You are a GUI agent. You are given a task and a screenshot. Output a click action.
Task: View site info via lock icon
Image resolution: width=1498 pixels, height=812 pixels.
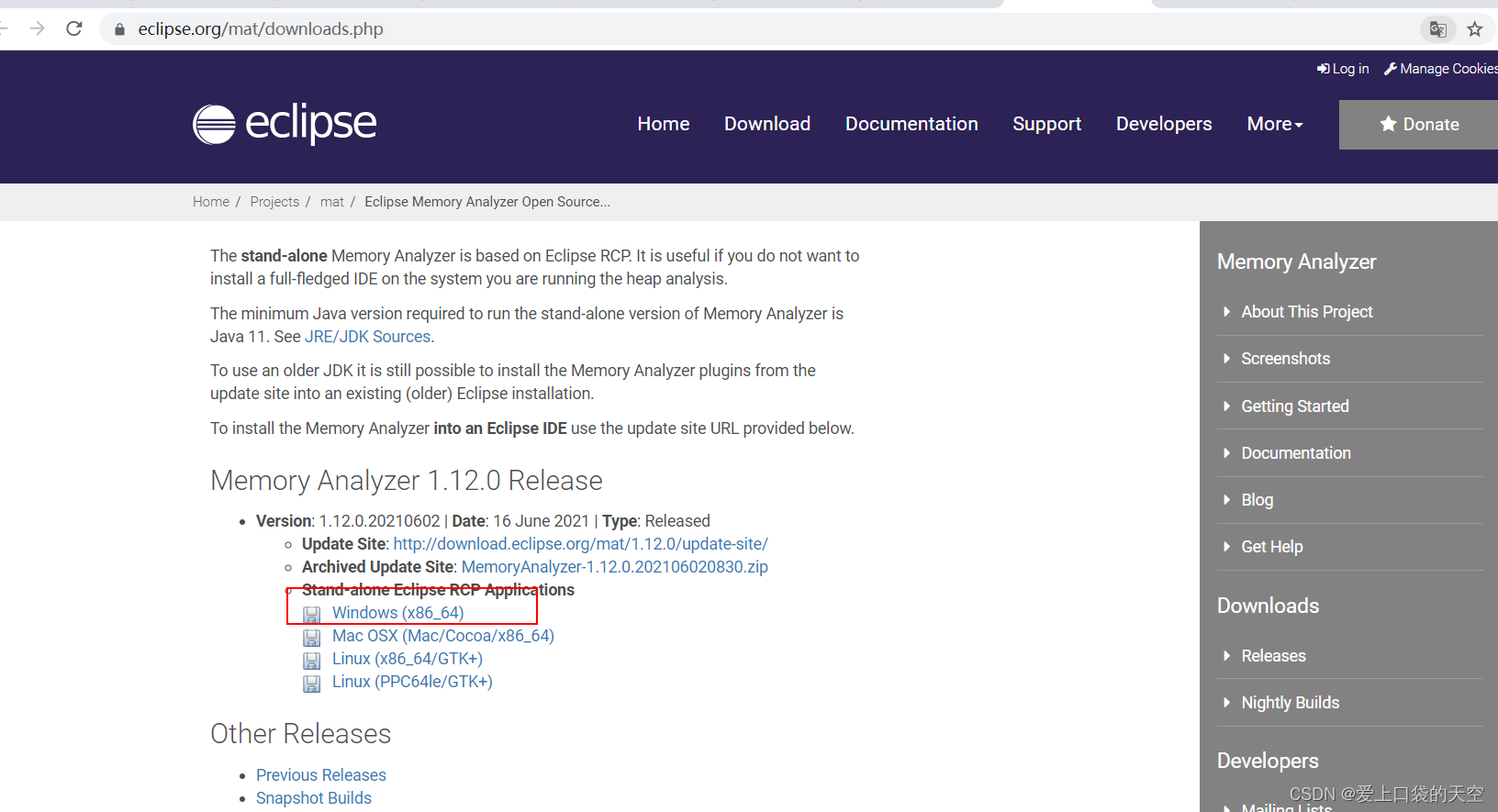pyautogui.click(x=119, y=29)
